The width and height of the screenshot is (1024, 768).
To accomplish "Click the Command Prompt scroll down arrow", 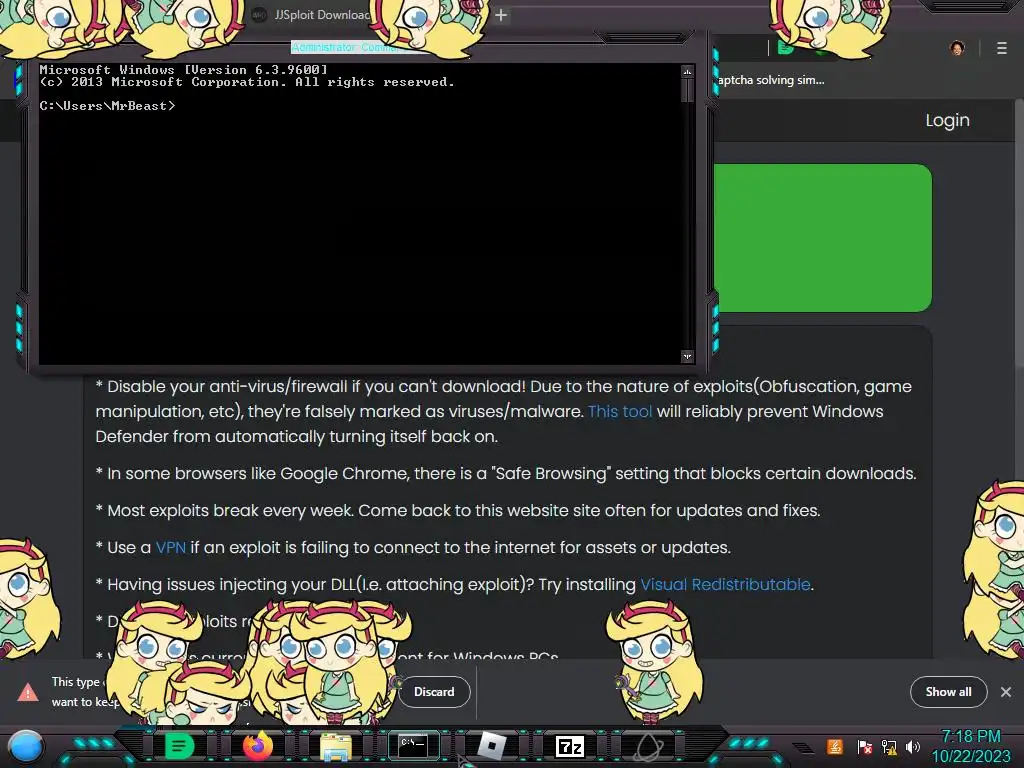I will [x=687, y=357].
